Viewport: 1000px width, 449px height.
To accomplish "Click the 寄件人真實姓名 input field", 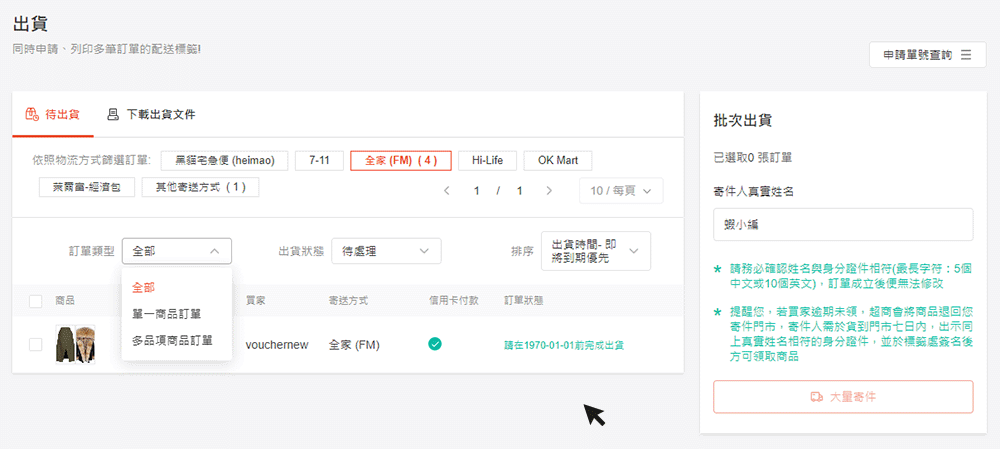I will tap(843, 224).
